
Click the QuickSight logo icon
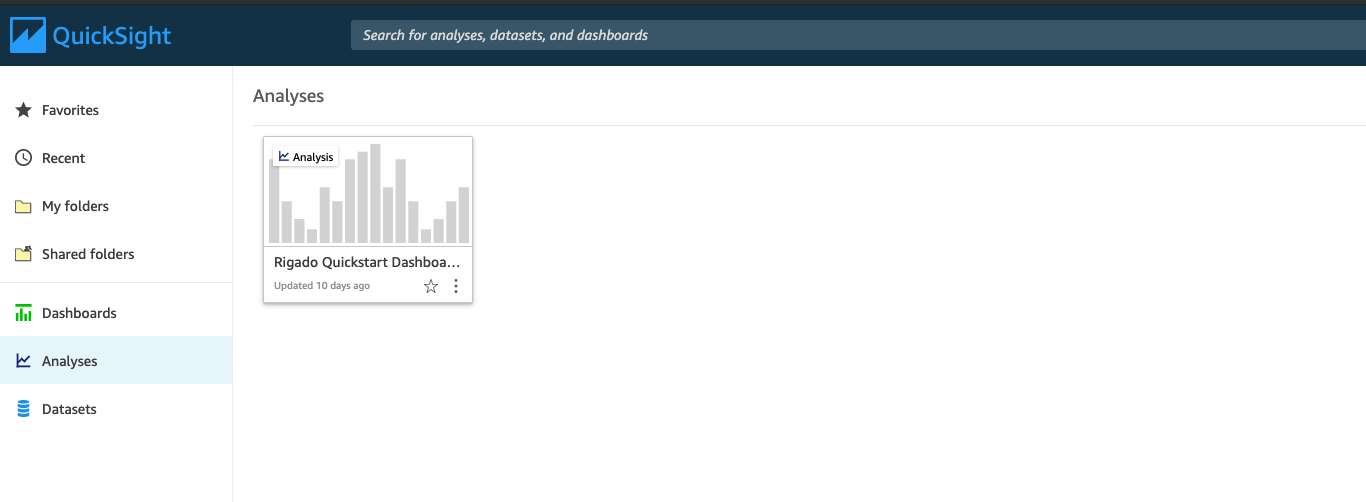pos(27,35)
